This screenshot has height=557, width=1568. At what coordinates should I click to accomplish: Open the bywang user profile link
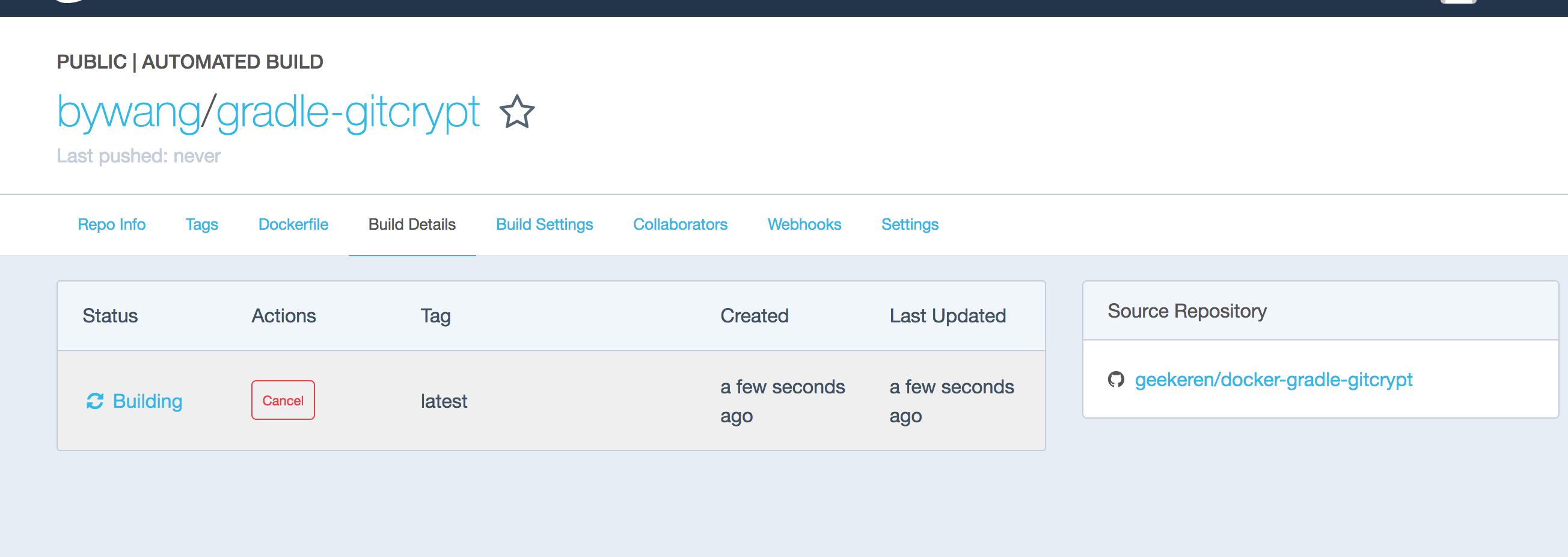point(129,112)
